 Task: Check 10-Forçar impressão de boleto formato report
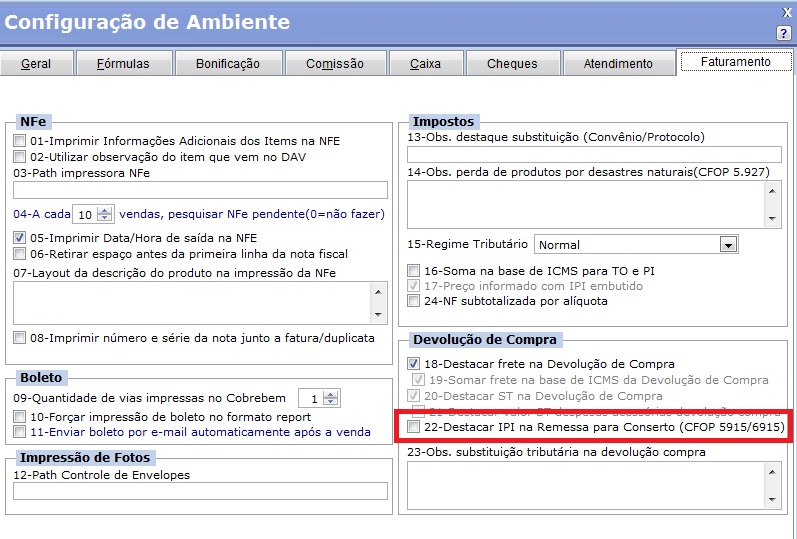tap(19, 416)
